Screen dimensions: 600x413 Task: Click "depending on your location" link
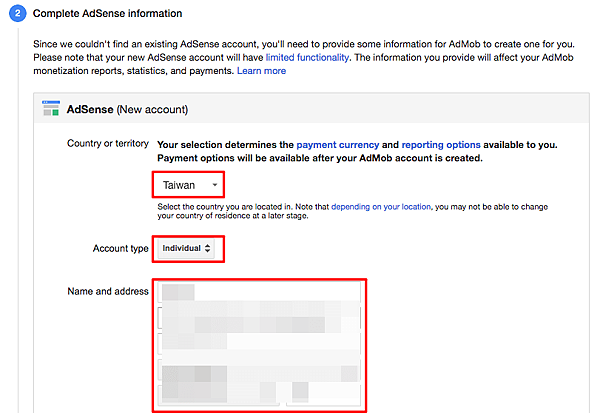click(x=381, y=206)
